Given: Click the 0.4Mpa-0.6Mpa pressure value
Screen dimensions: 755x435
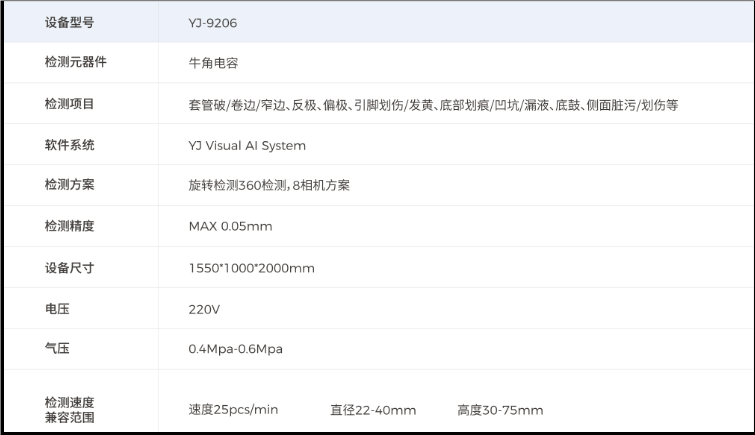Looking at the screenshot, I should (235, 349).
